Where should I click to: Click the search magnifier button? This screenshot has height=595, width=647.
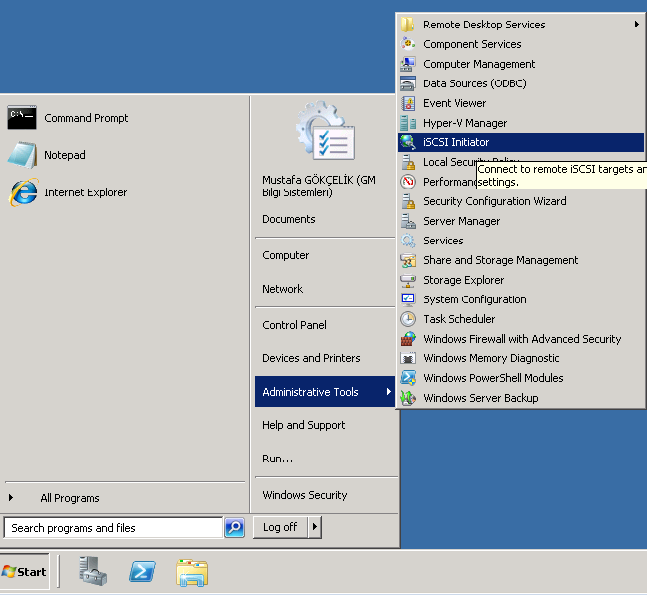pyautogui.click(x=234, y=527)
